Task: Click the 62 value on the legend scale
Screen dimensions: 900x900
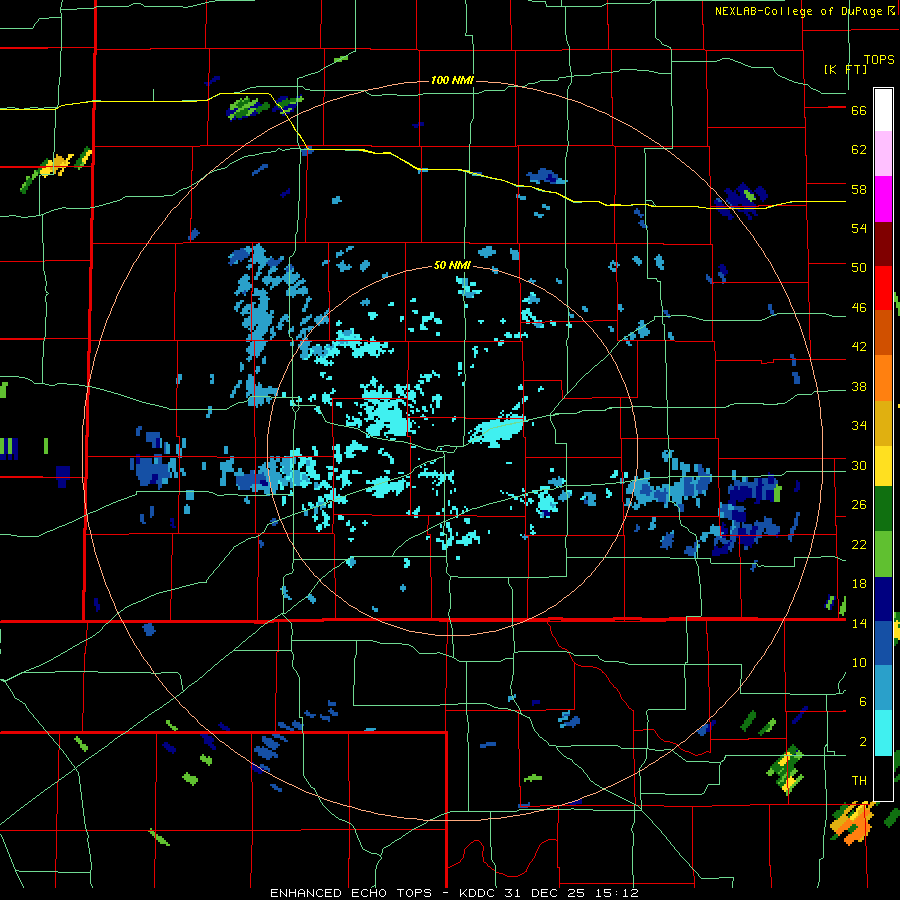Action: click(x=859, y=150)
